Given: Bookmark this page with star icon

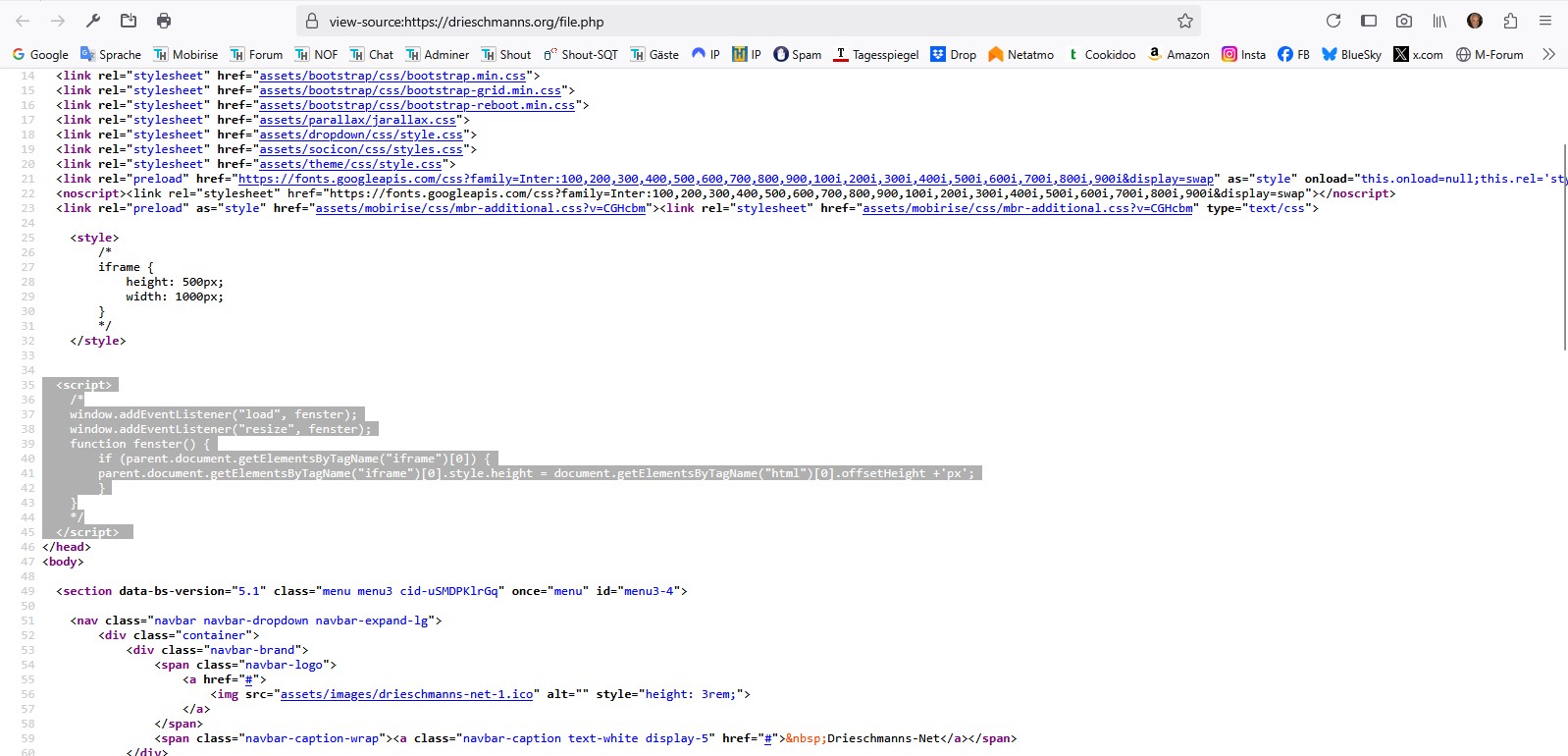Looking at the screenshot, I should pos(1184,21).
